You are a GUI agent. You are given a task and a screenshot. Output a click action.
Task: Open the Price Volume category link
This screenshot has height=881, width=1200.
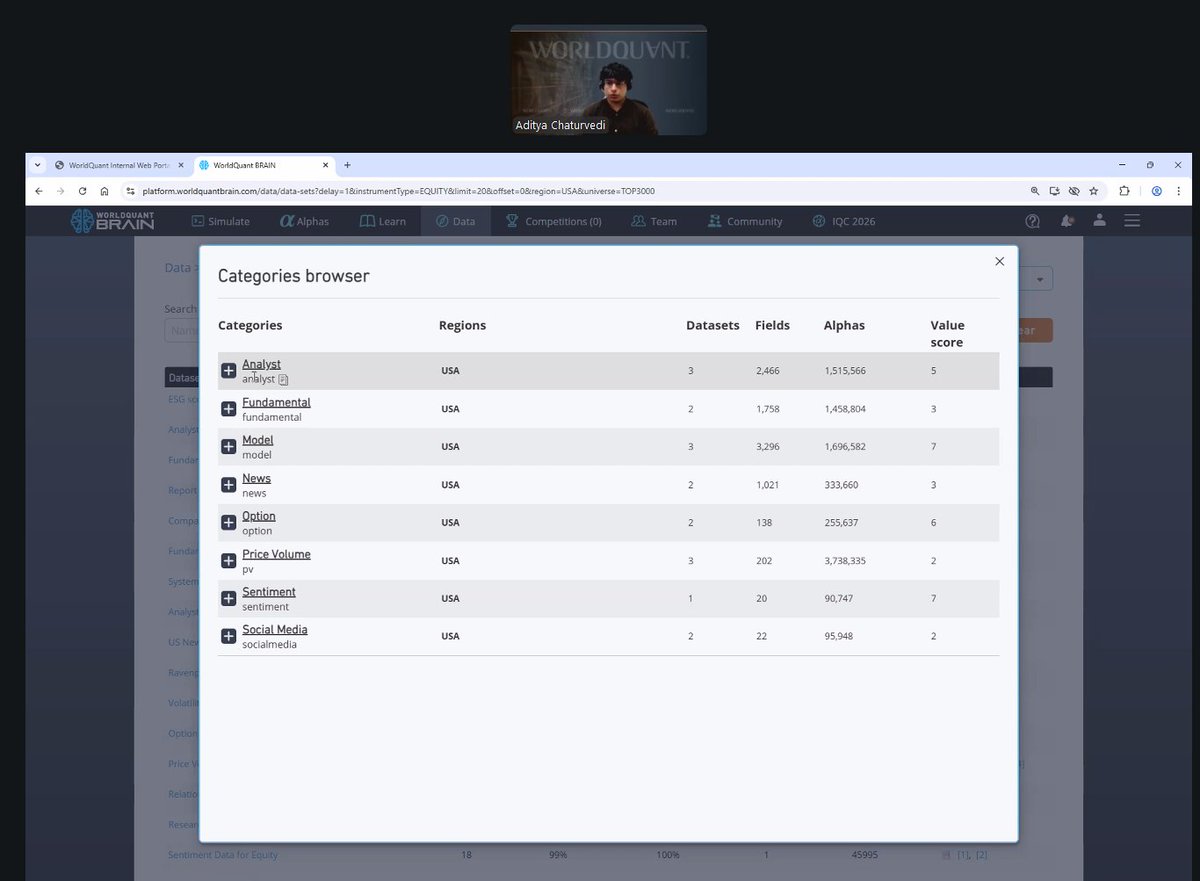[276, 554]
